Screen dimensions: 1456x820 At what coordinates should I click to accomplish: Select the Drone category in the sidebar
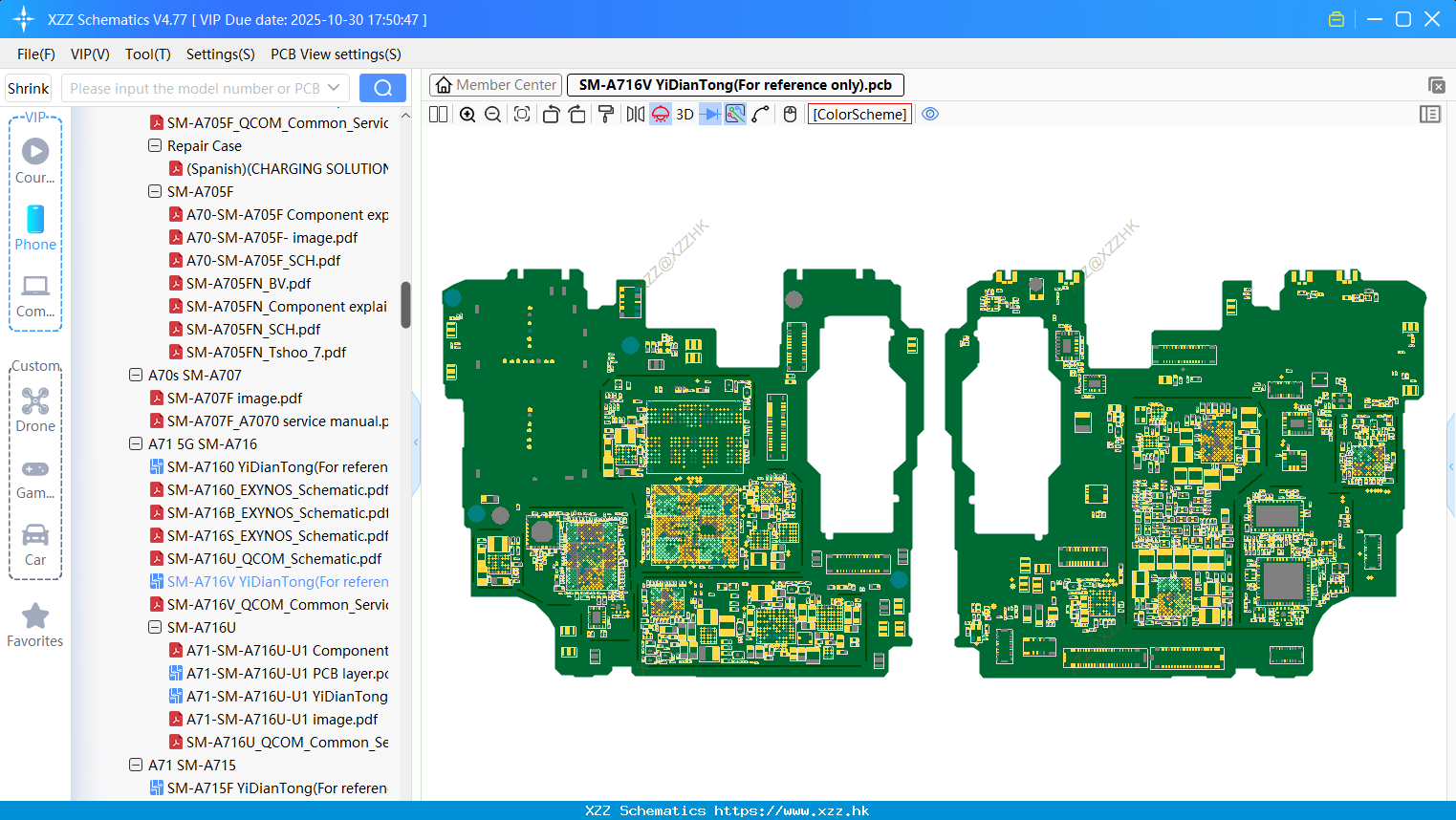(35, 410)
